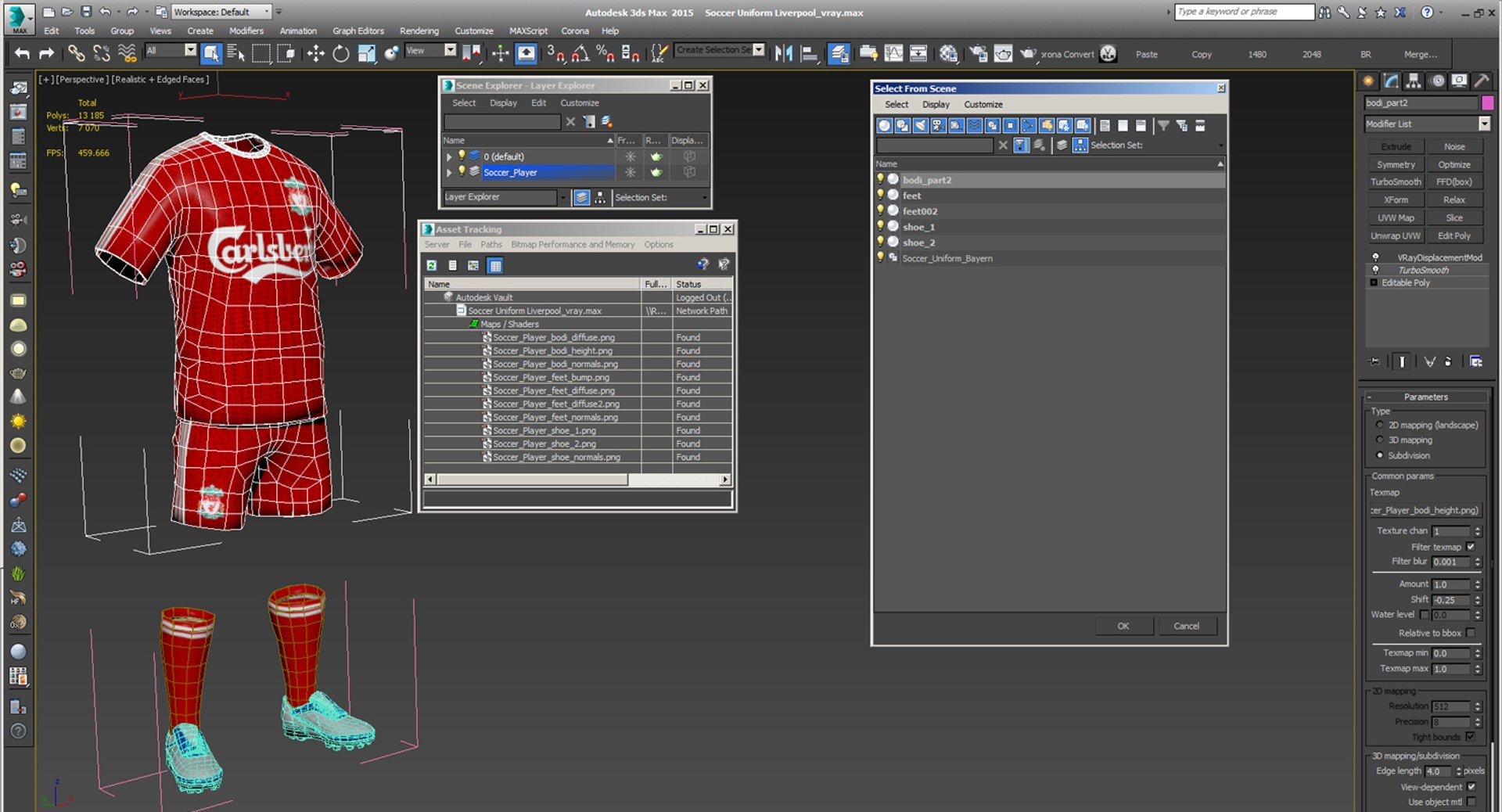The image size is (1502, 812).
Task: Click the magenta object color swatch
Action: tap(1487, 102)
